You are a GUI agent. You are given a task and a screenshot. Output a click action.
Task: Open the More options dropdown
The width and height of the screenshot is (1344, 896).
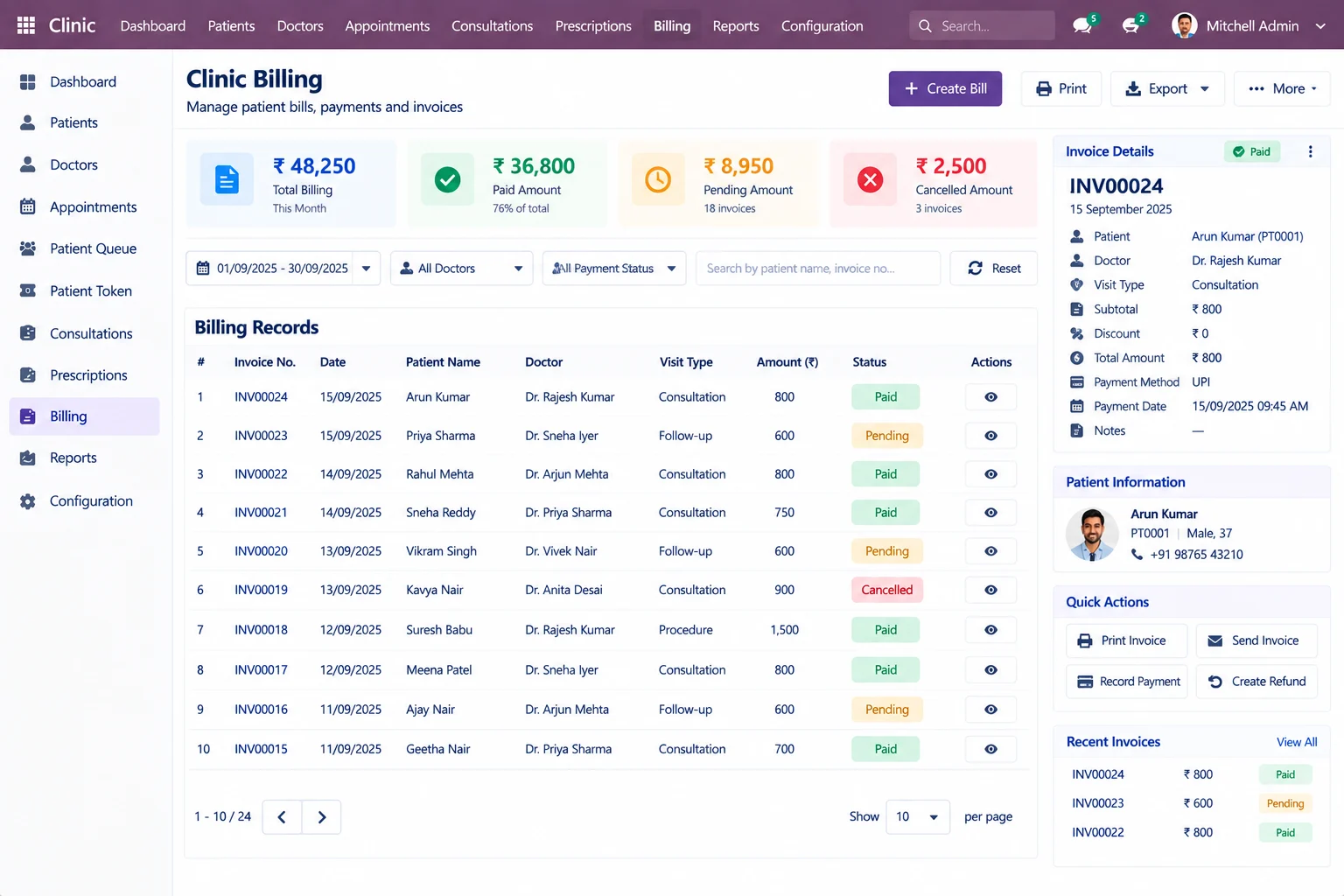1282,88
